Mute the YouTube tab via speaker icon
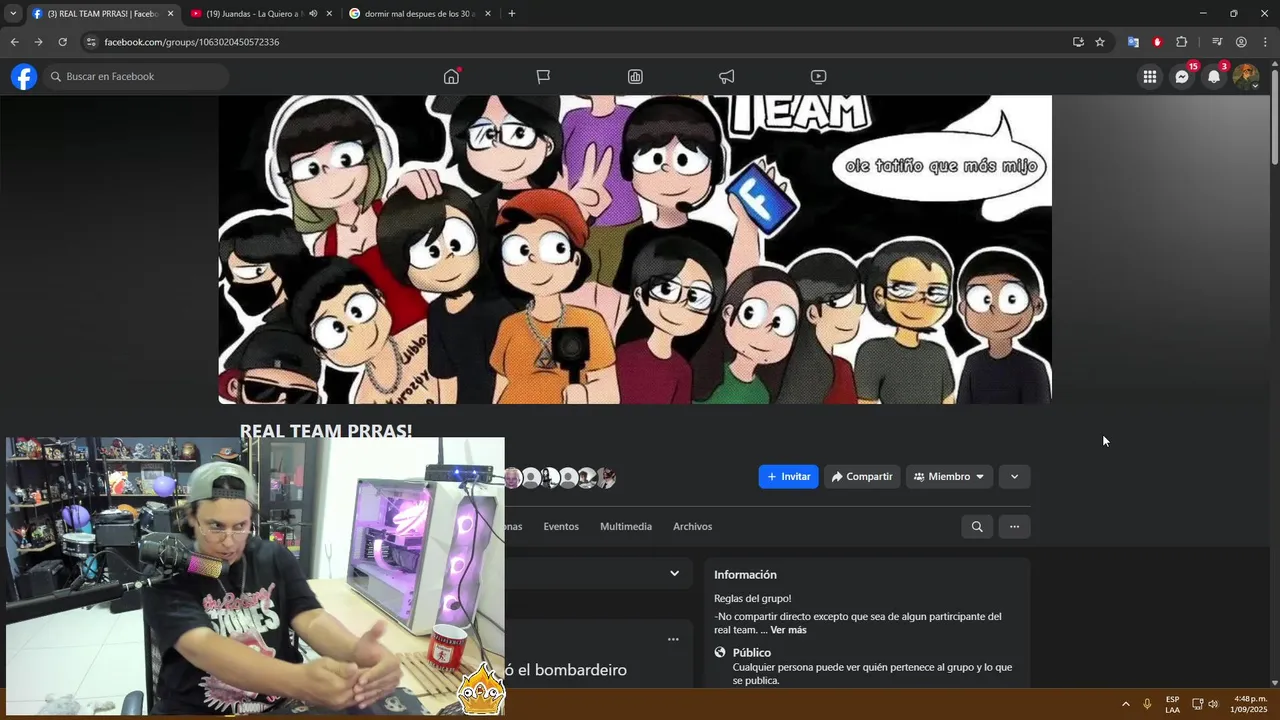1280x720 pixels. click(x=313, y=14)
